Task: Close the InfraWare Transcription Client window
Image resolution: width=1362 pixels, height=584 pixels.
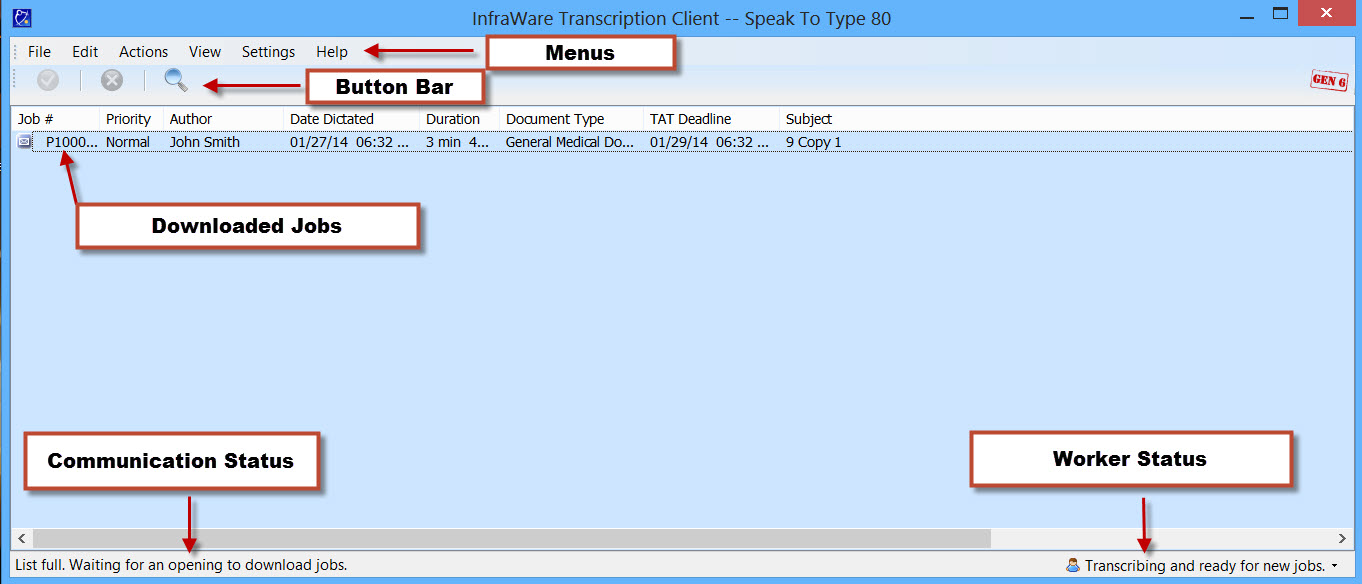Action: (x=1325, y=14)
